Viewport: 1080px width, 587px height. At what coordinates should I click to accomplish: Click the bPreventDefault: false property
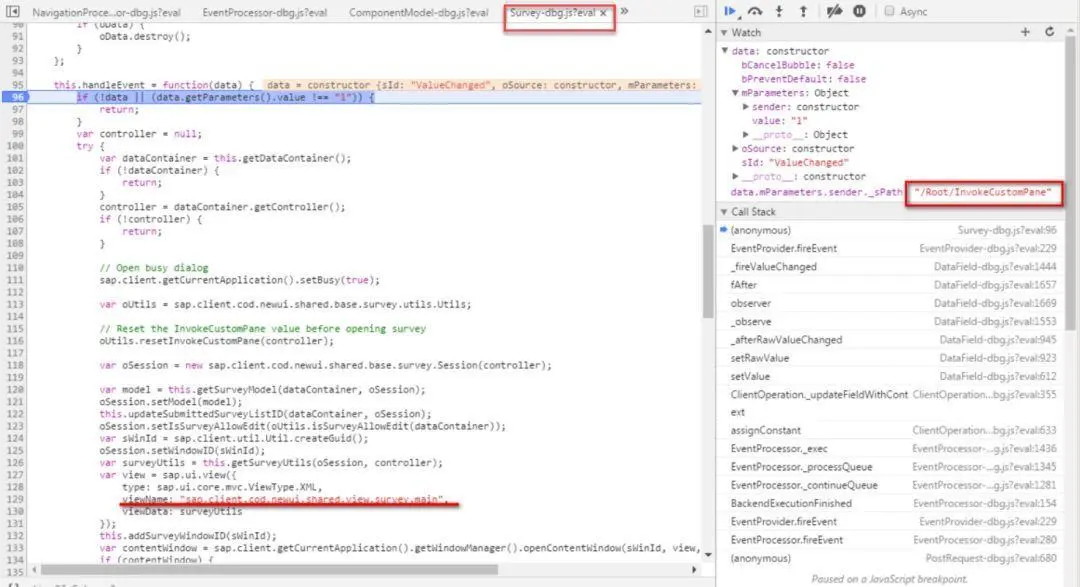tap(803, 79)
